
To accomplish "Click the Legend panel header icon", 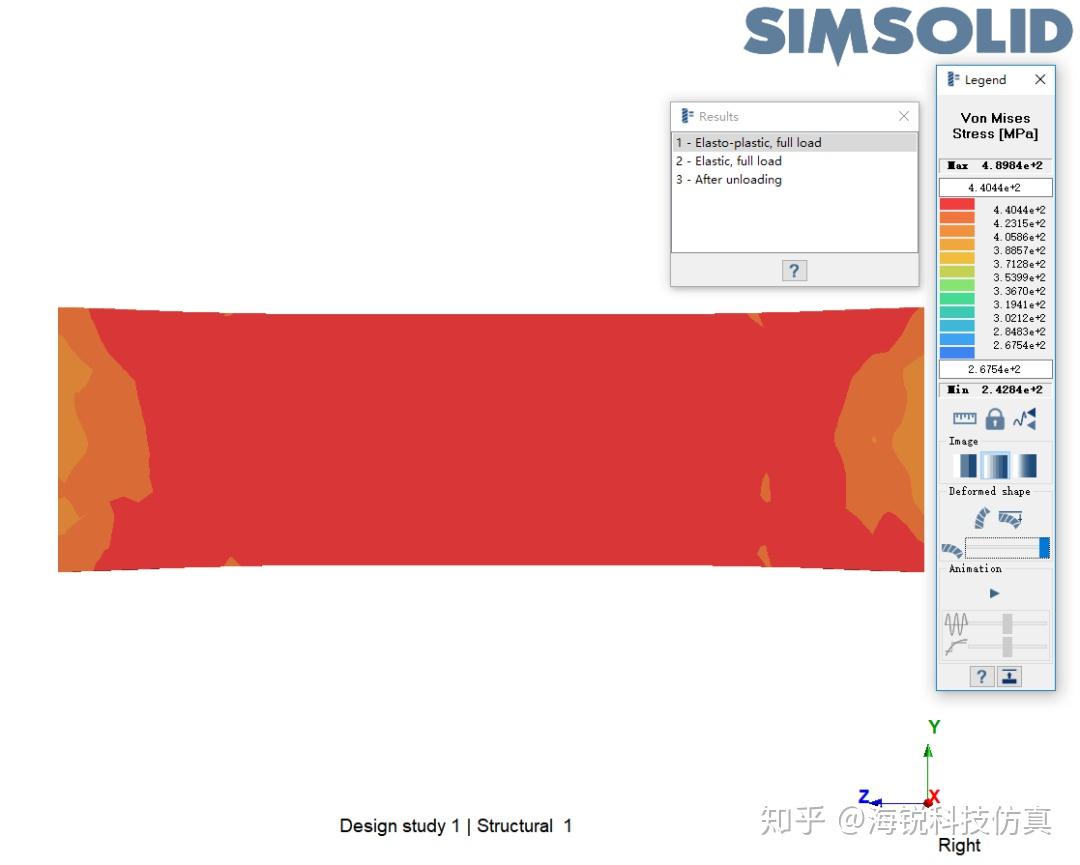I will coord(951,80).
